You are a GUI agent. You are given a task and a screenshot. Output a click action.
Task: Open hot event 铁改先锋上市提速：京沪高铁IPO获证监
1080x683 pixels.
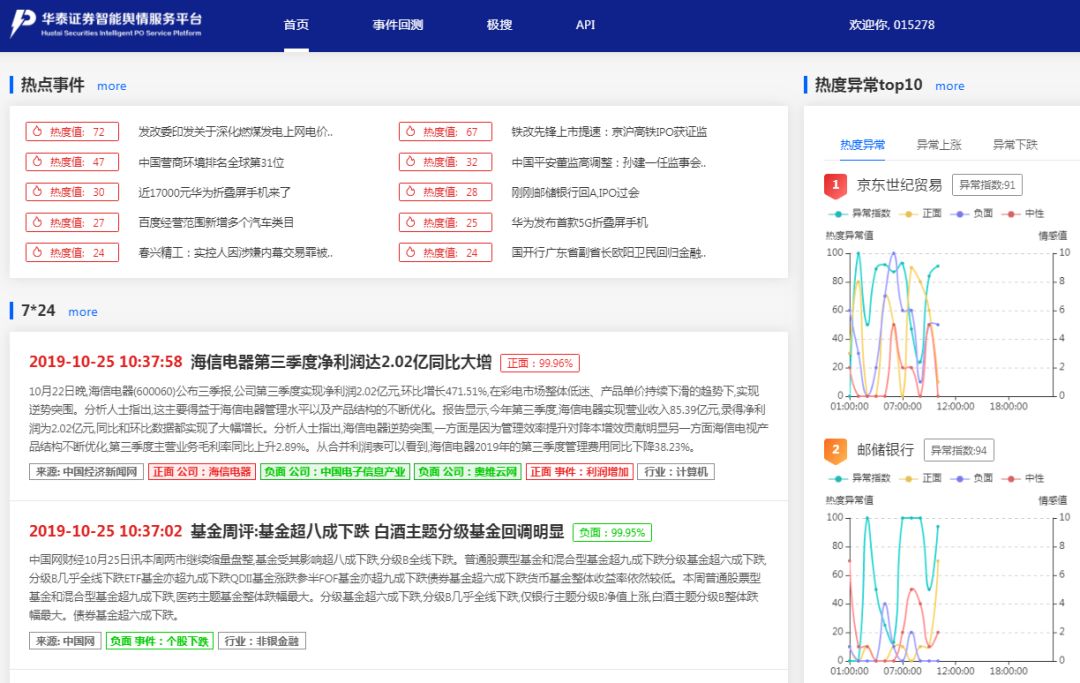click(609, 132)
